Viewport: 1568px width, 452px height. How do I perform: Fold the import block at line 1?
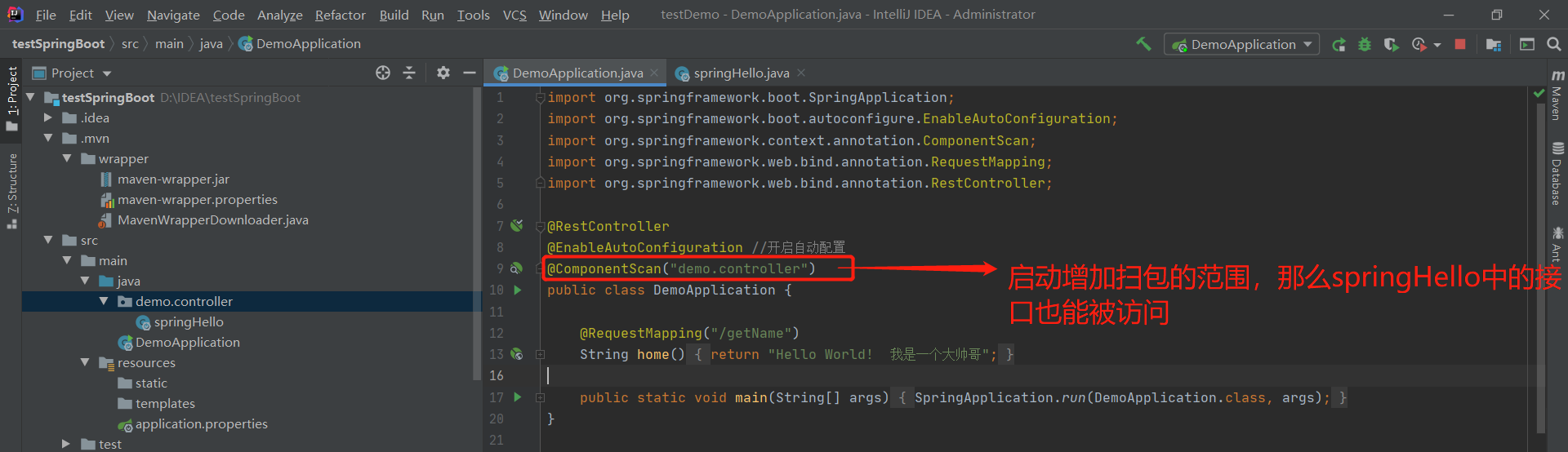[540, 97]
